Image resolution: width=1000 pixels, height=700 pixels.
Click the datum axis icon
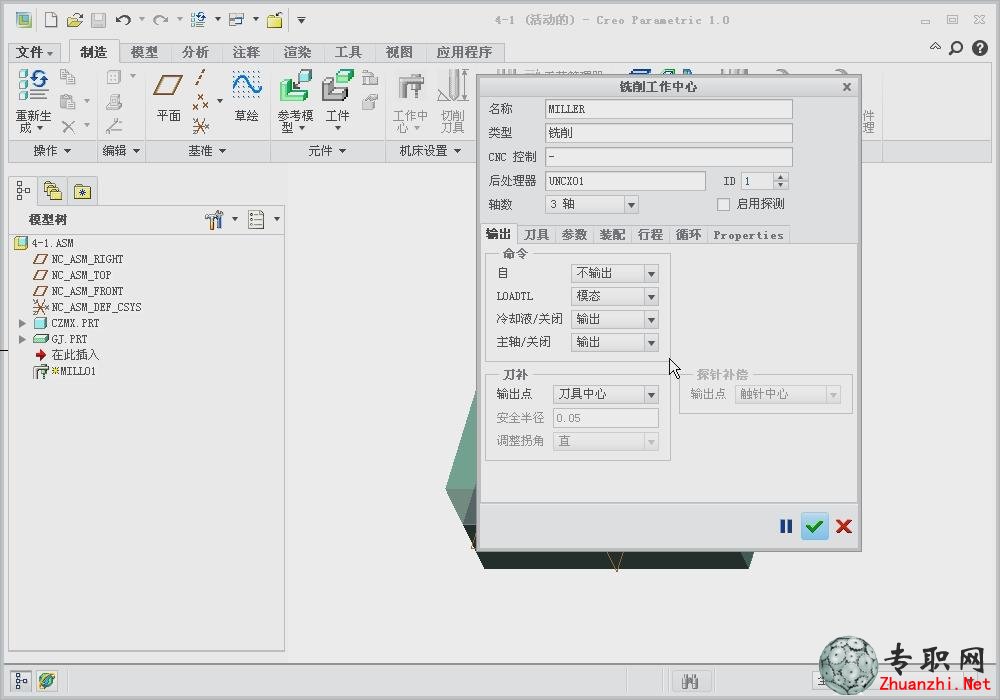[200, 78]
